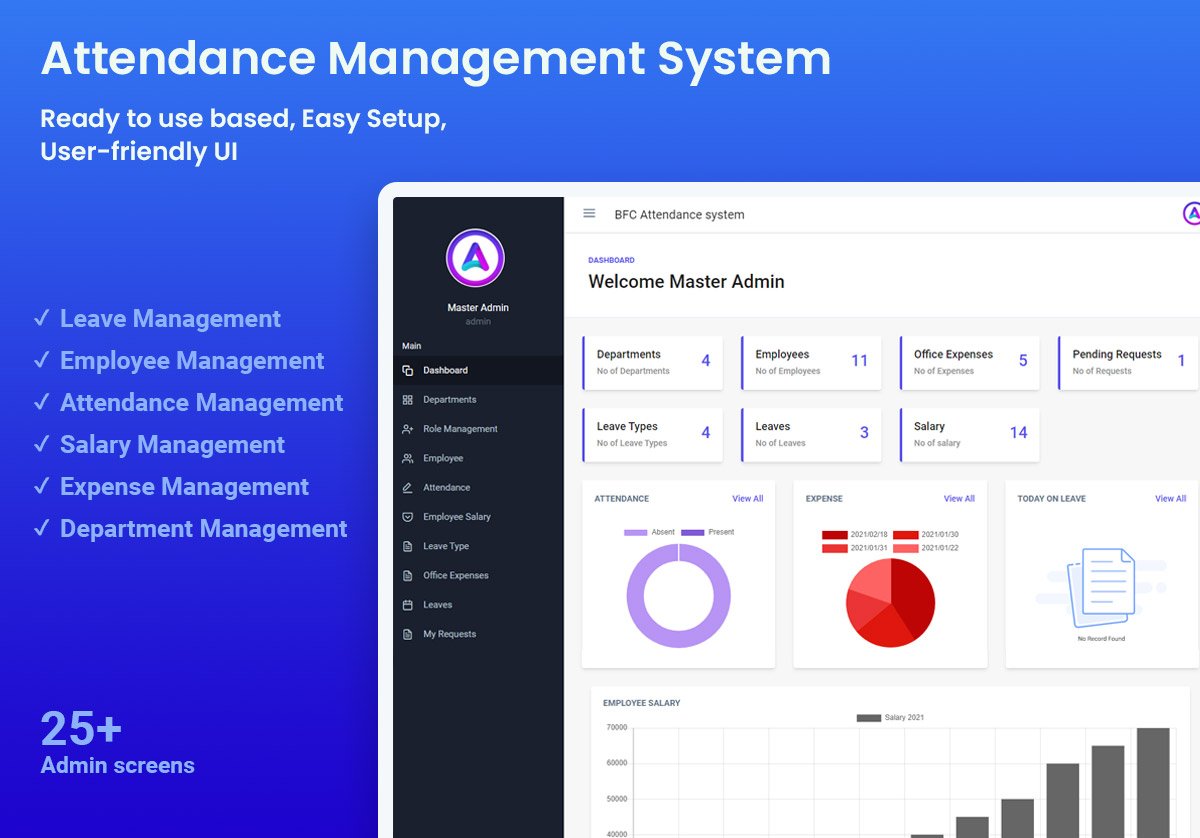Click the Role Management user-plus icon
The image size is (1200, 838).
(408, 429)
